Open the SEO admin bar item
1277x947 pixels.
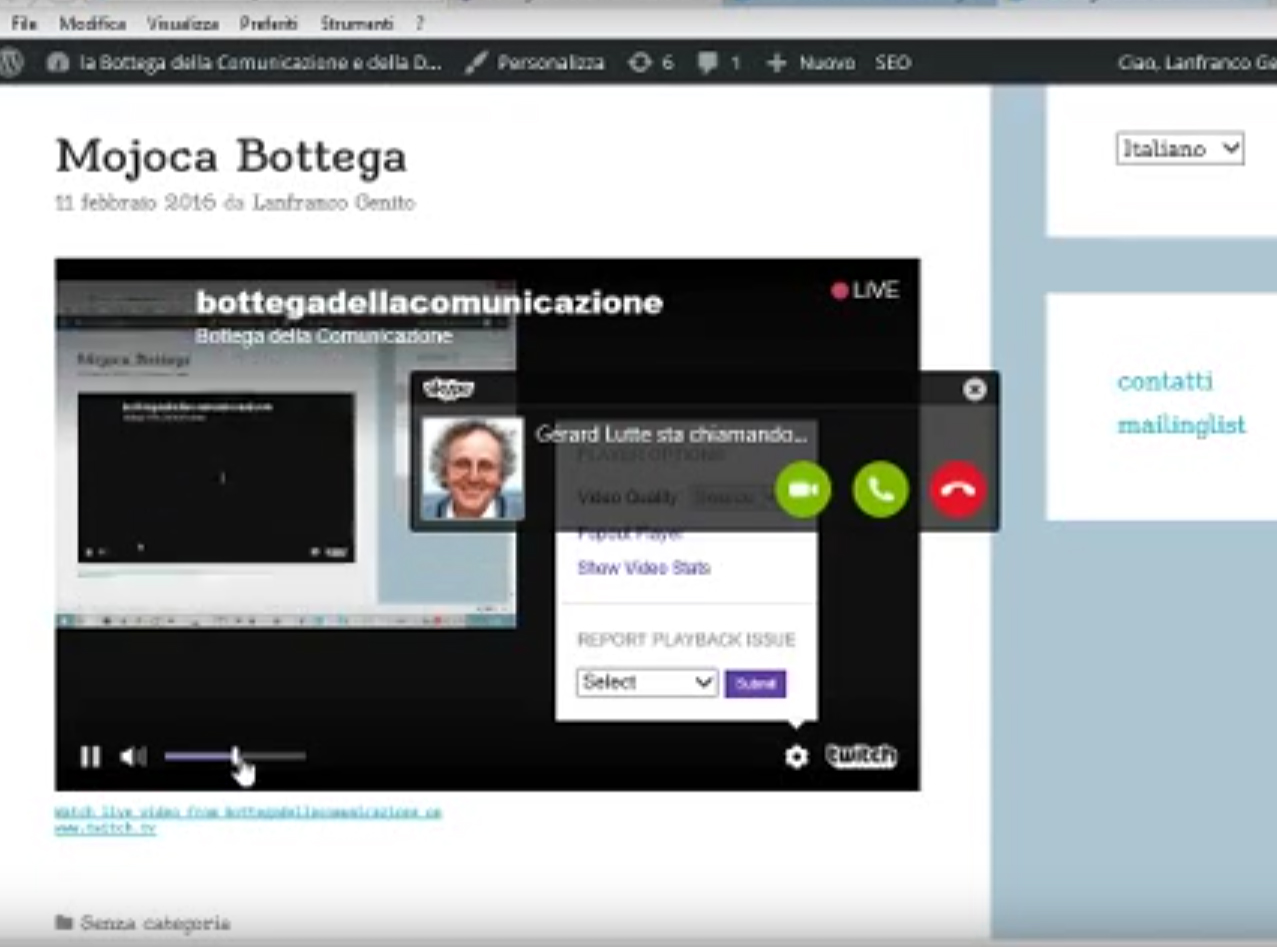pyautogui.click(x=893, y=62)
